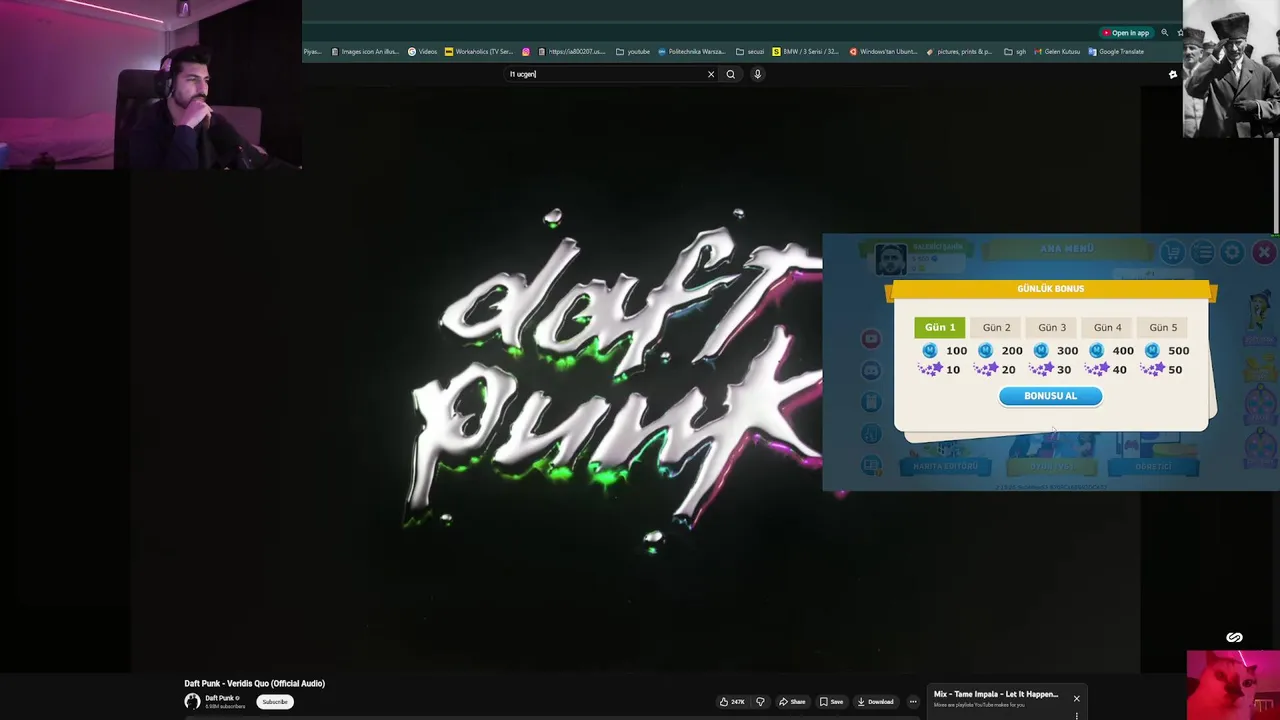Click the Daft Punk Veridis Quo video title
The height and width of the screenshot is (720, 1280).
pos(255,684)
